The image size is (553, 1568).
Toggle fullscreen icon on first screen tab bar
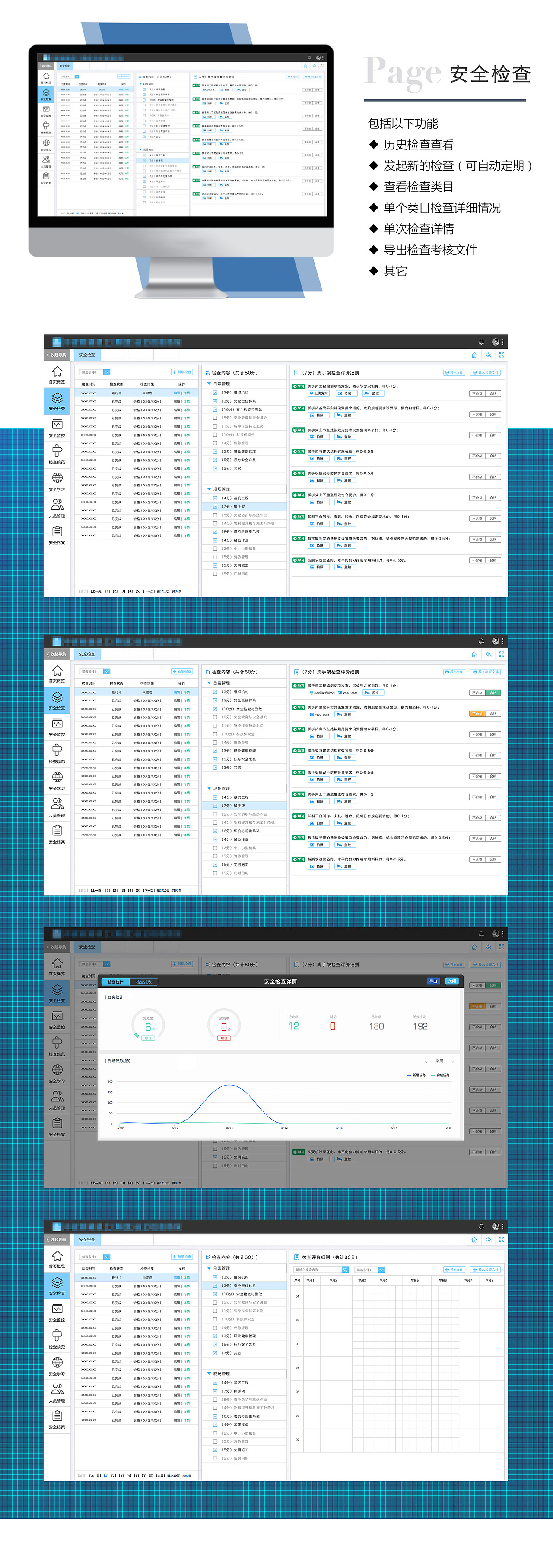pos(501,355)
